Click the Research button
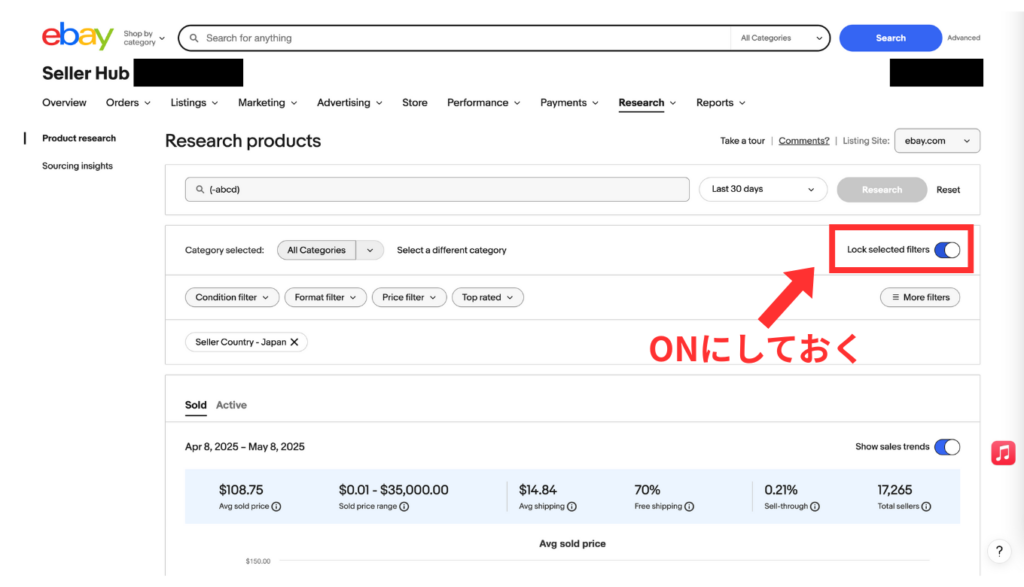The width and height of the screenshot is (1024, 587). (882, 190)
